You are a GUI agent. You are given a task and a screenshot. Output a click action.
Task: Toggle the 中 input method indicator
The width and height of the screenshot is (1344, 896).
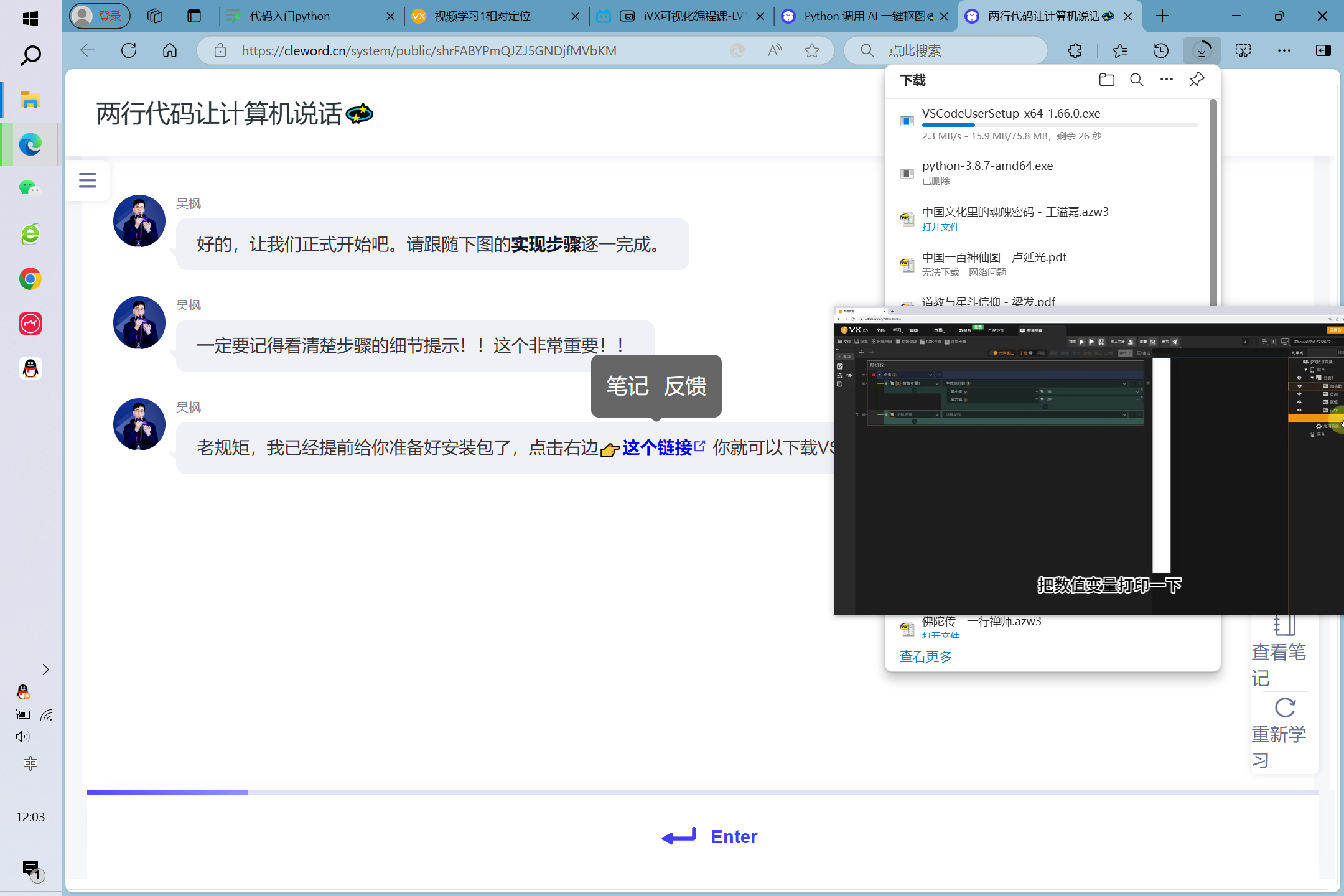pyautogui.click(x=30, y=763)
